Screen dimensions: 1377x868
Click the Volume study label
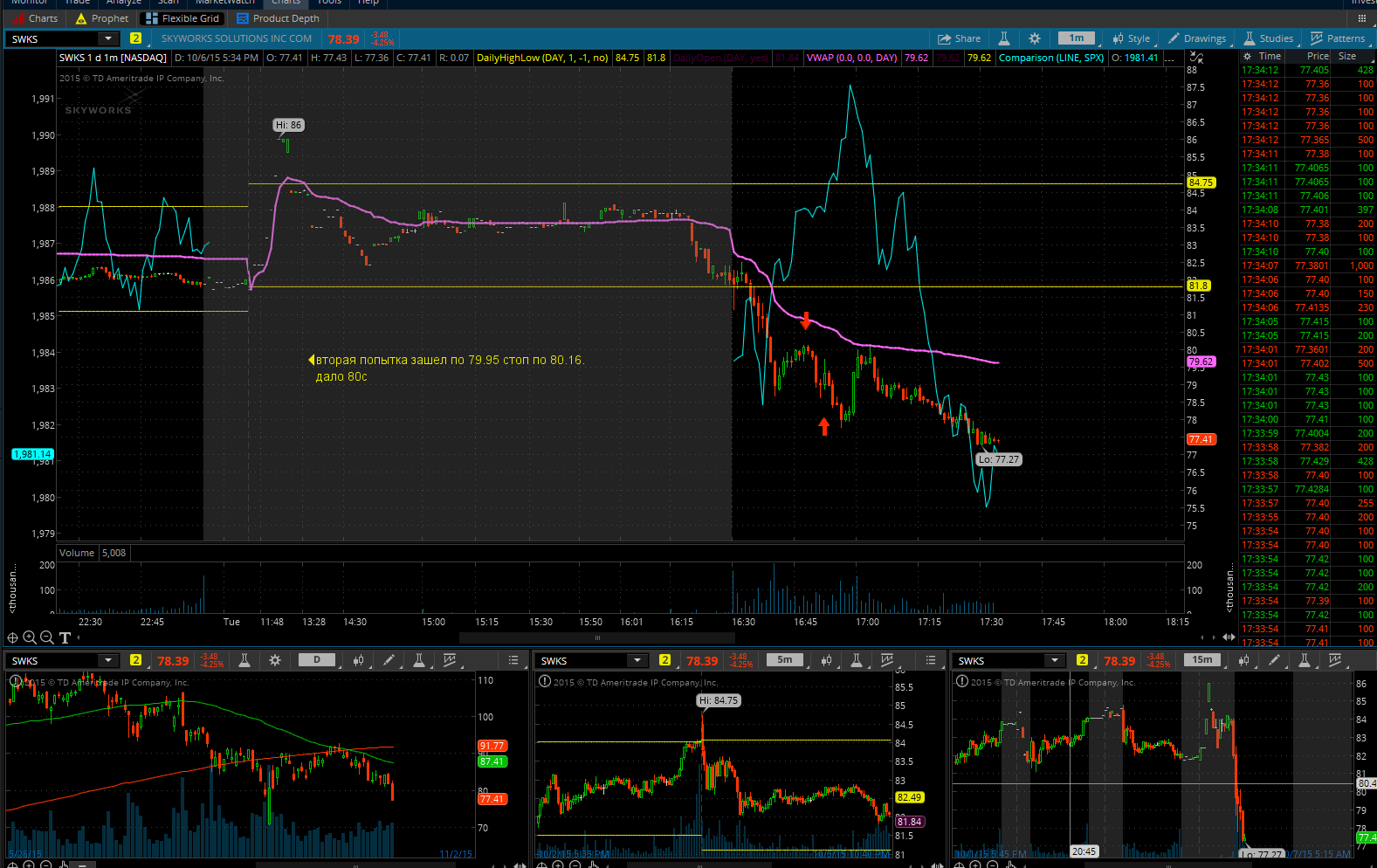(77, 553)
